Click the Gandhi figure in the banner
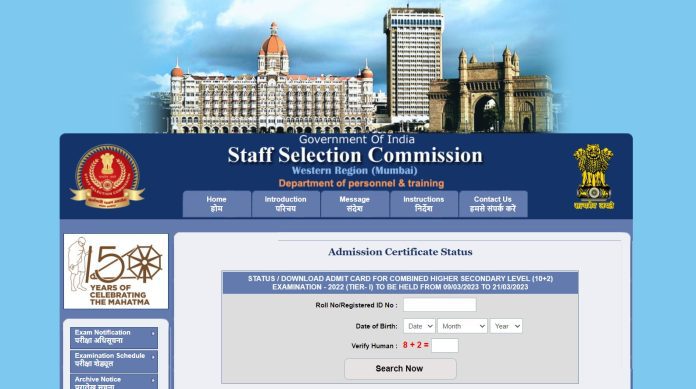 click(77, 264)
